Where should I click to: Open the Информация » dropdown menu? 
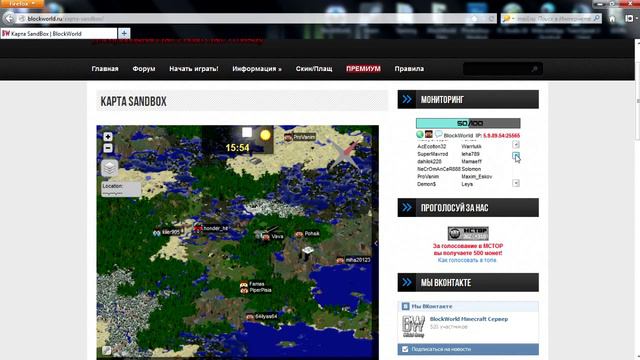click(257, 69)
